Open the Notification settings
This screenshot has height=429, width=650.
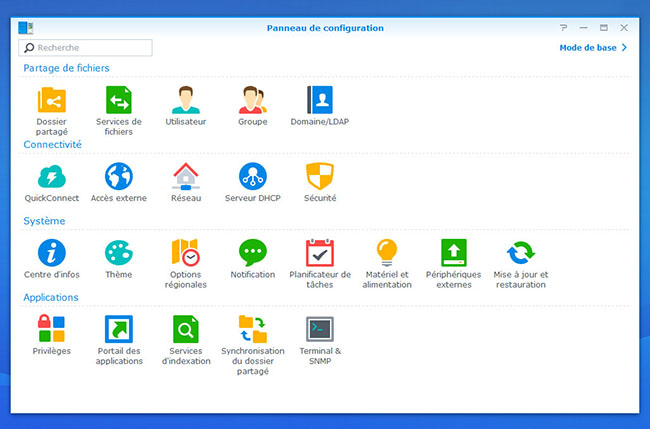click(252, 253)
